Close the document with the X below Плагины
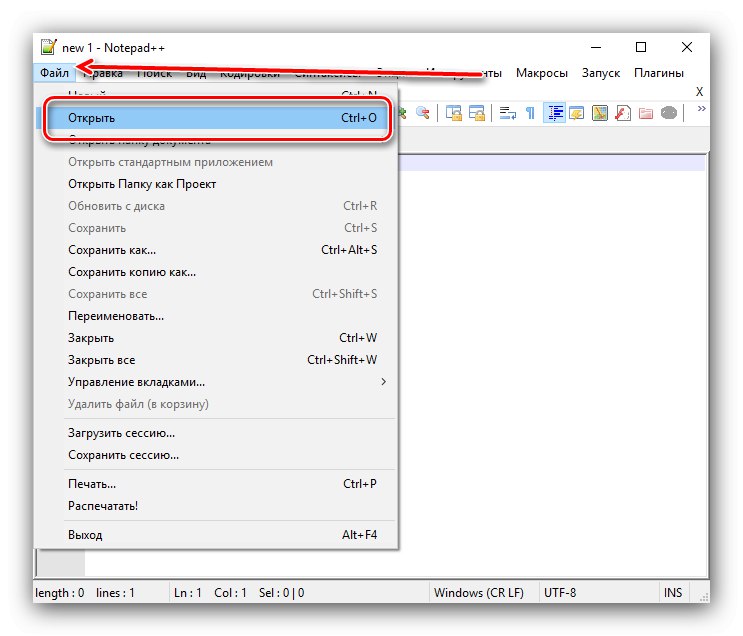Image resolution: width=743 pixels, height=636 pixels. [699, 91]
